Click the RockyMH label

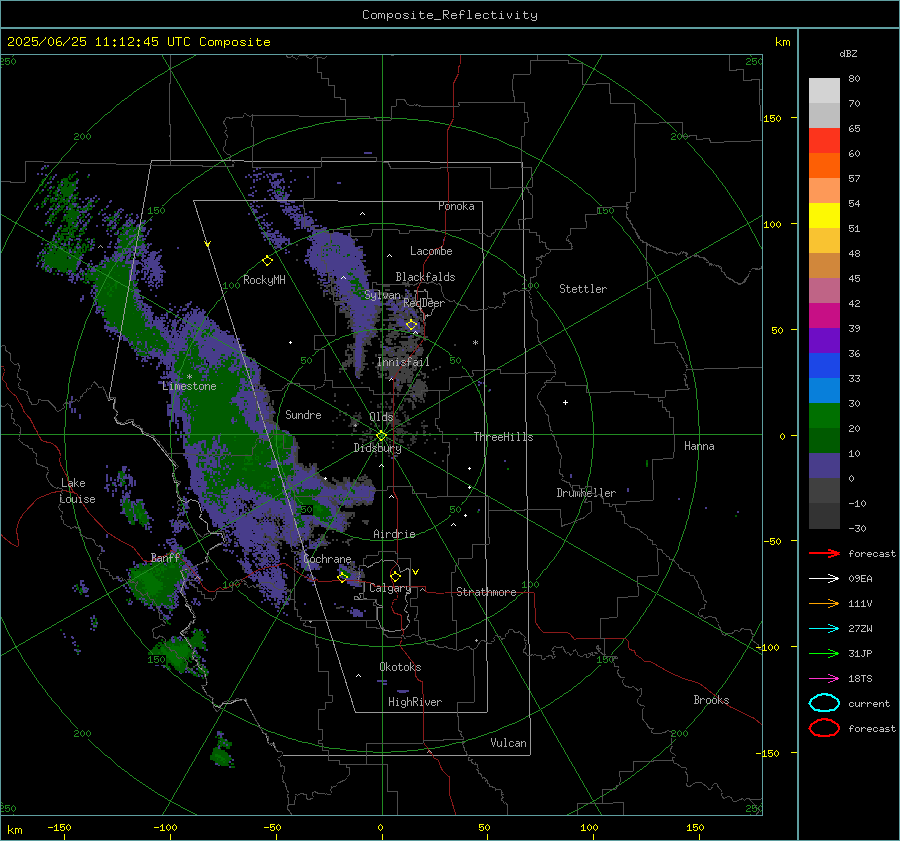coord(264,280)
